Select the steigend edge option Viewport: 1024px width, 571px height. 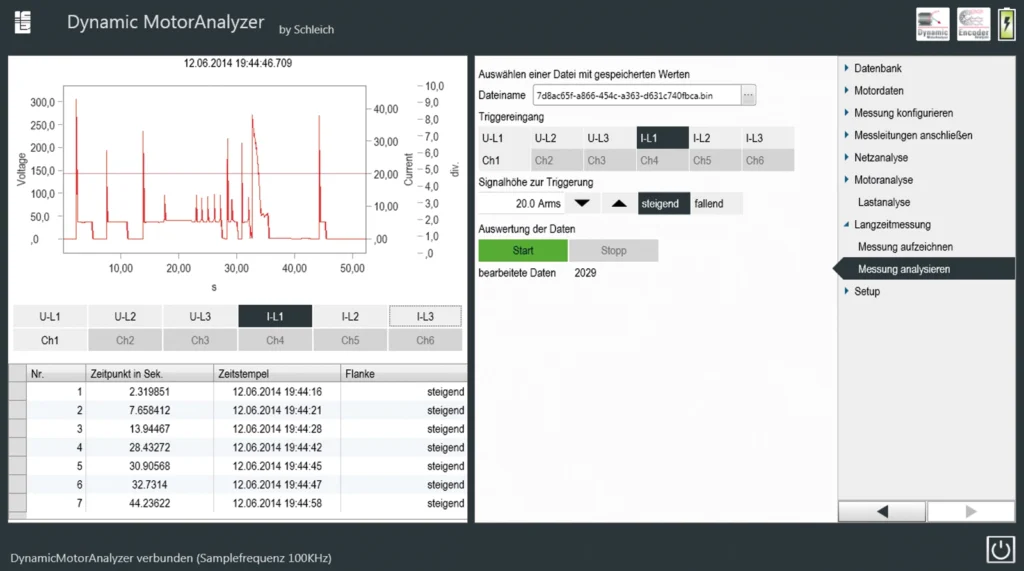663,203
